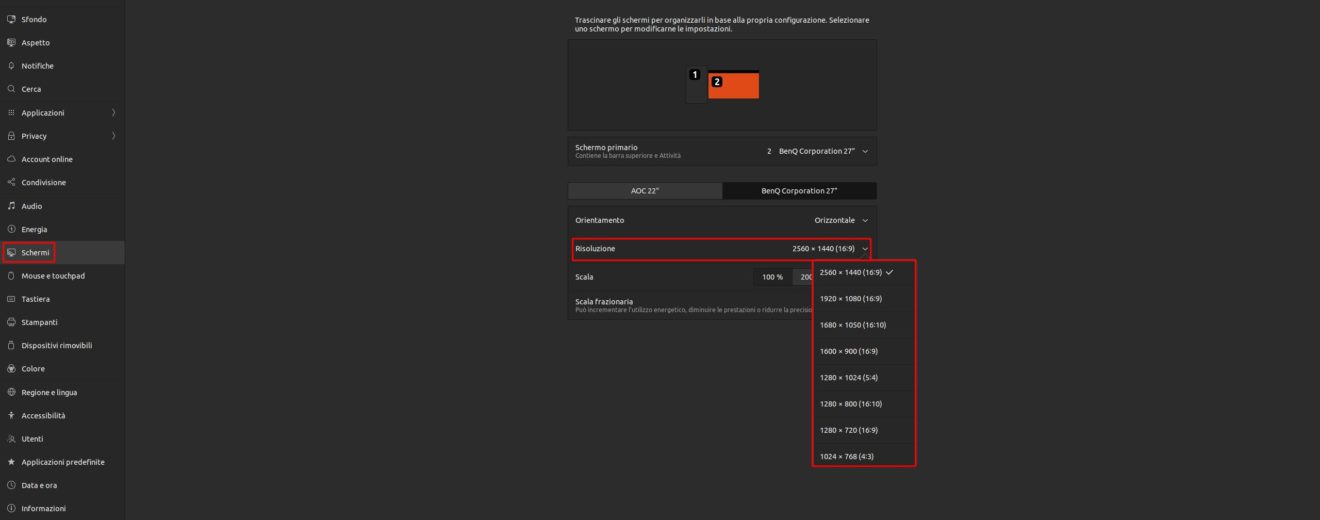1320x520 pixels.
Task: Click the Stampanti printer icon
Action: point(11,322)
